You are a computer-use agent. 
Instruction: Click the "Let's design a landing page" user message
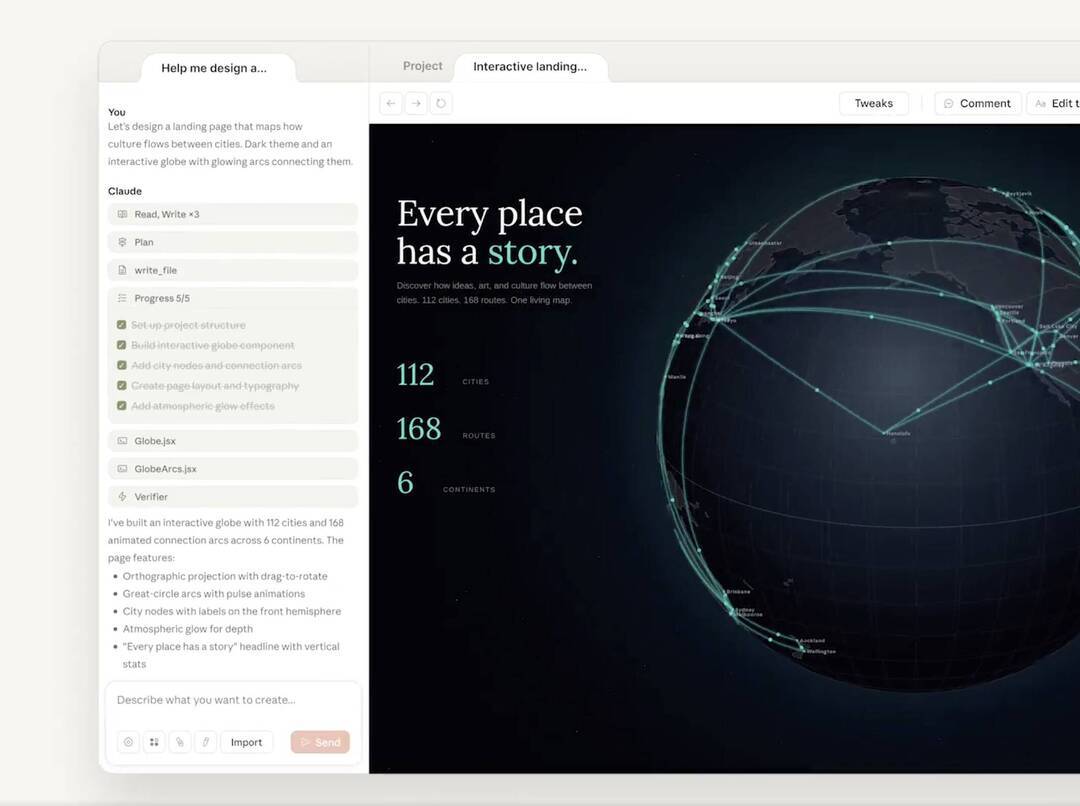231,144
